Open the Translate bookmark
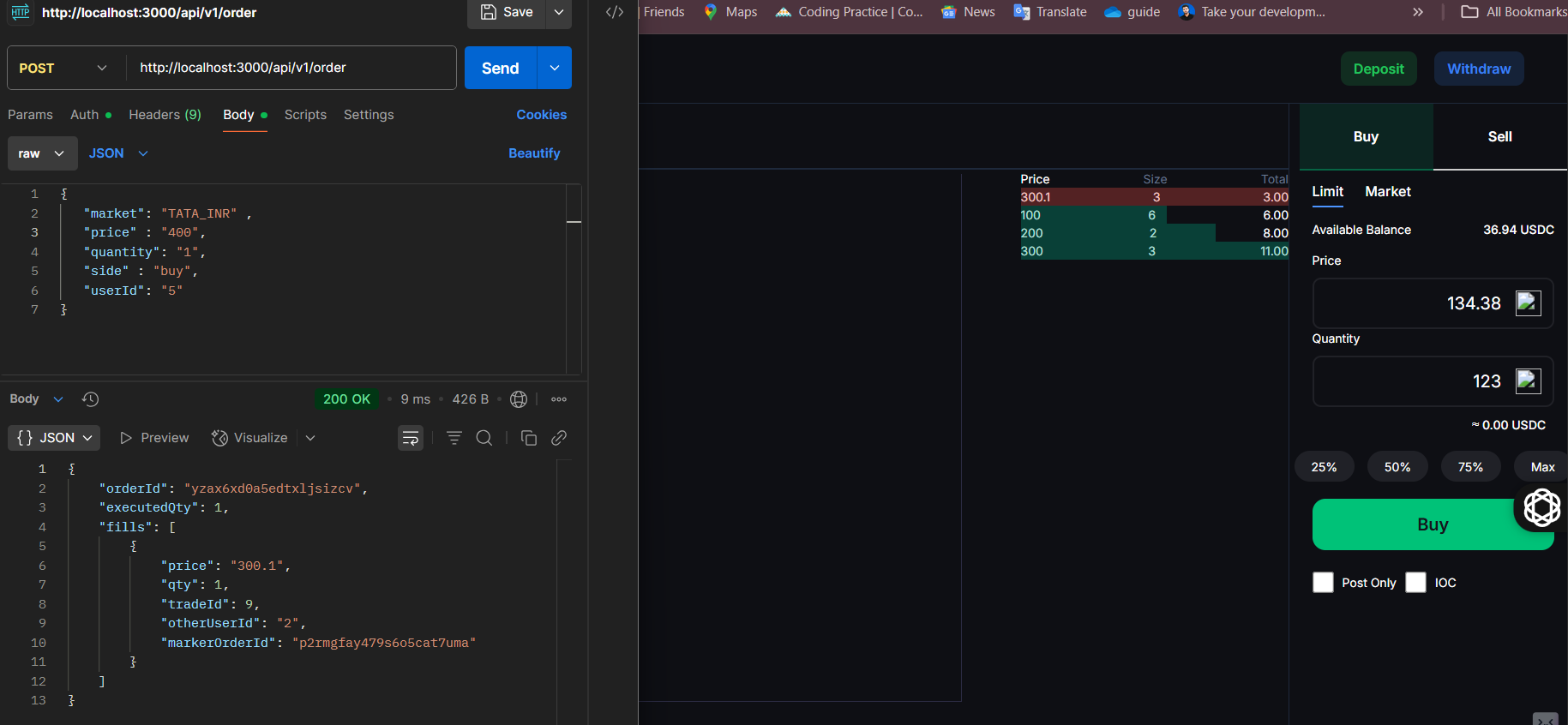Viewport: 1568px width, 725px height. (x=1050, y=12)
